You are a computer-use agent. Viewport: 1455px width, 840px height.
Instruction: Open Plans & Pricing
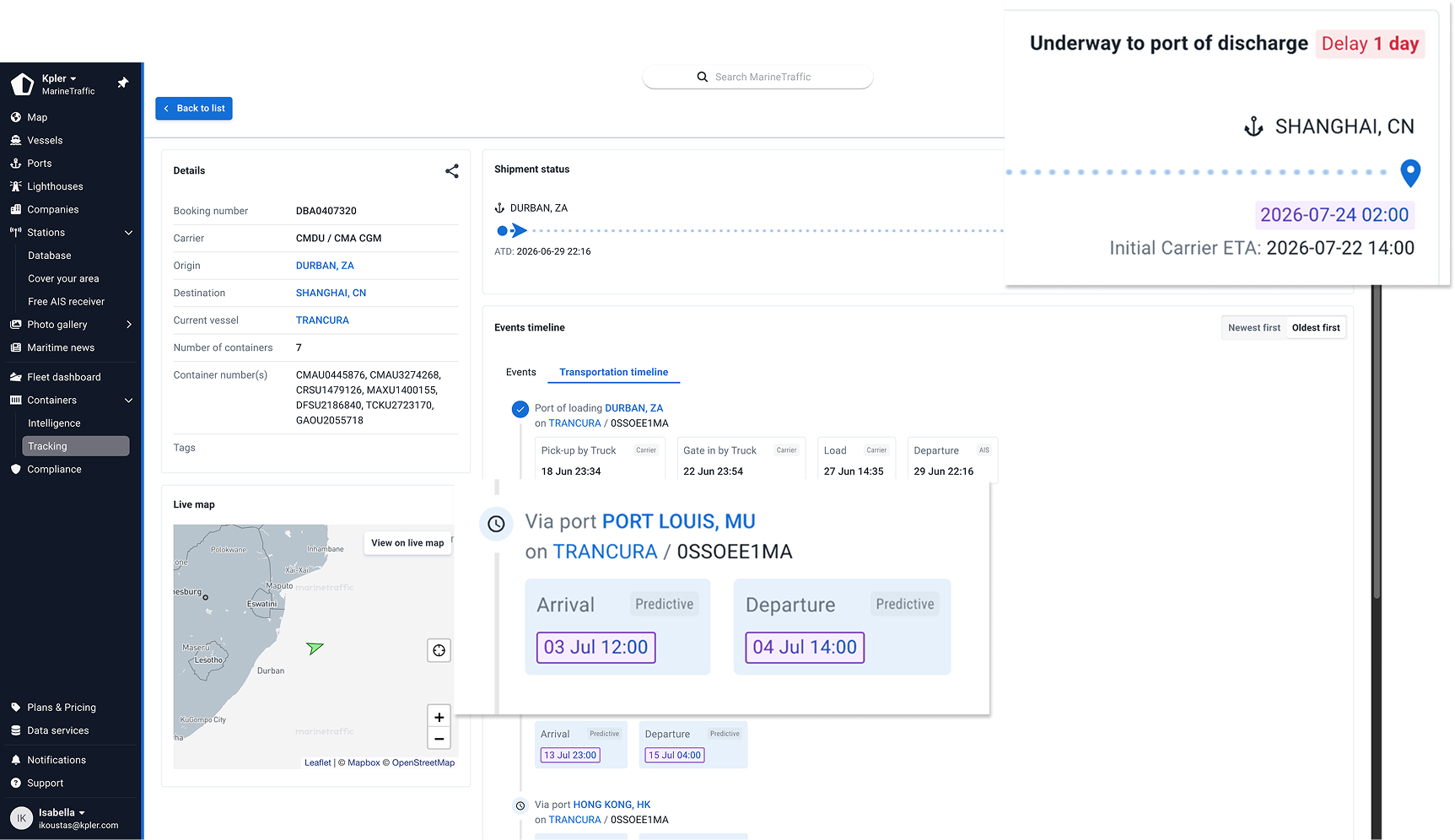pos(62,708)
